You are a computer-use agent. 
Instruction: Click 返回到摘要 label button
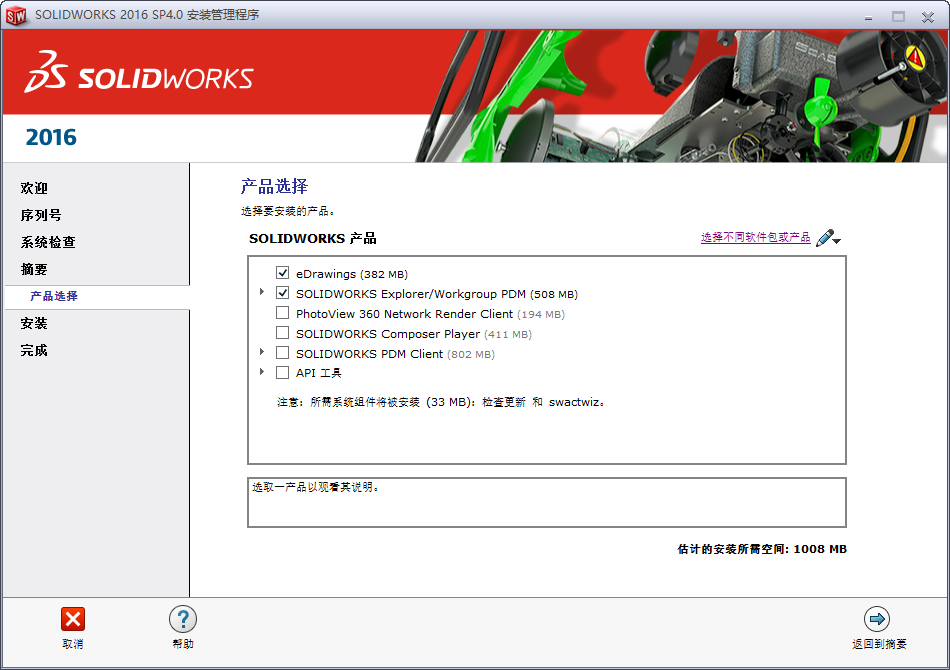(879, 644)
